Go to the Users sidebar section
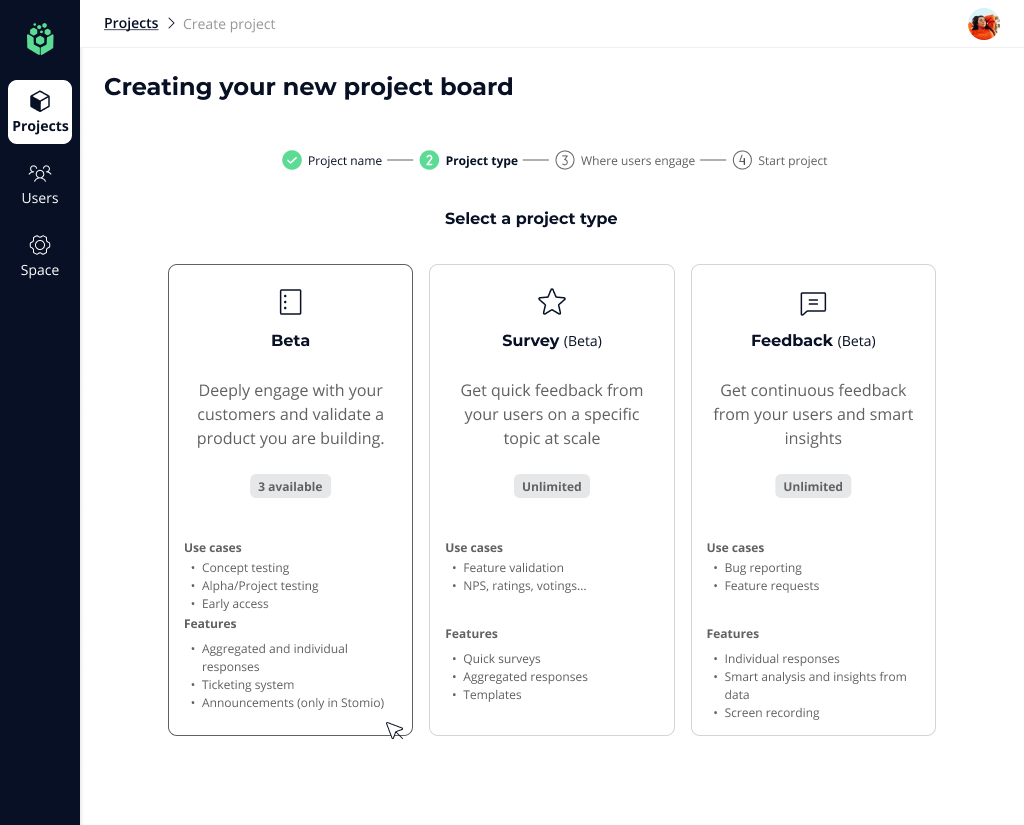This screenshot has height=825, width=1024. (40, 184)
